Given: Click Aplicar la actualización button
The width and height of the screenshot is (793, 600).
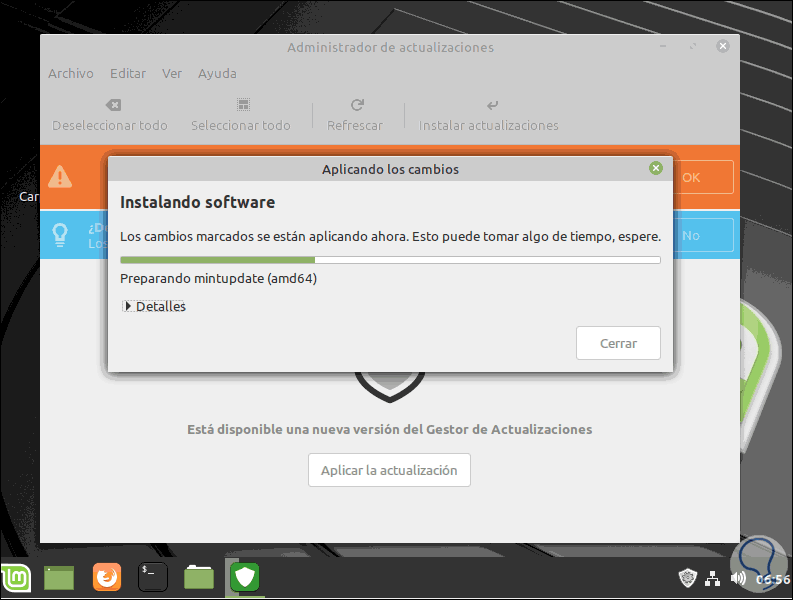Looking at the screenshot, I should (x=389, y=470).
